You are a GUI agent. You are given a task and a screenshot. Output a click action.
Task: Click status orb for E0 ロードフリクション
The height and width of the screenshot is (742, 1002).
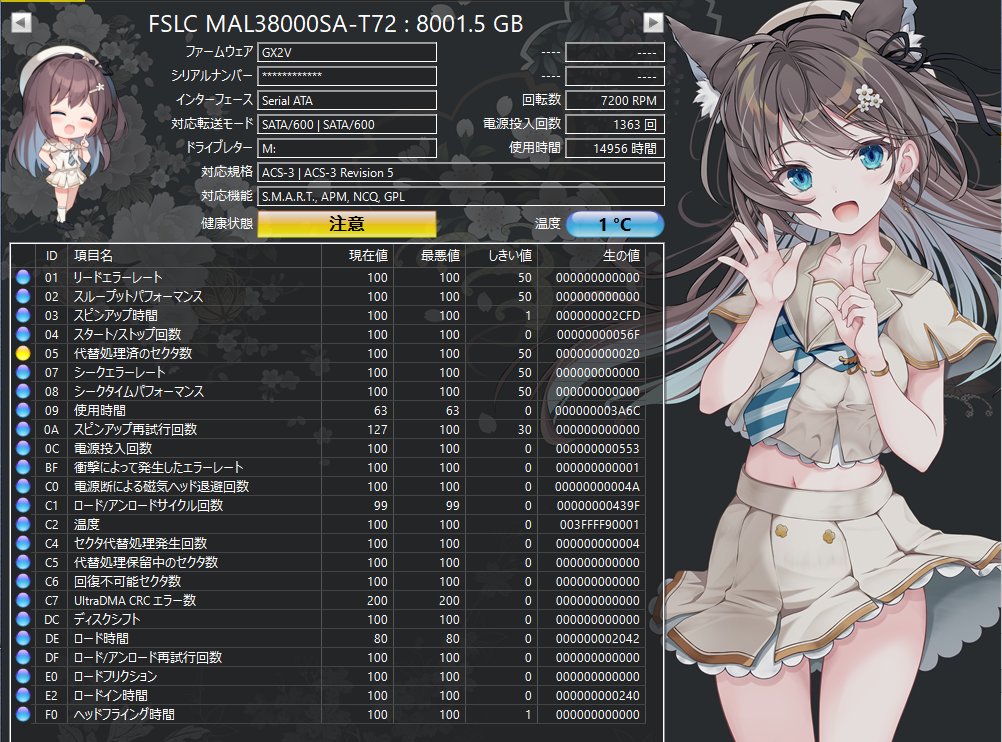point(23,676)
